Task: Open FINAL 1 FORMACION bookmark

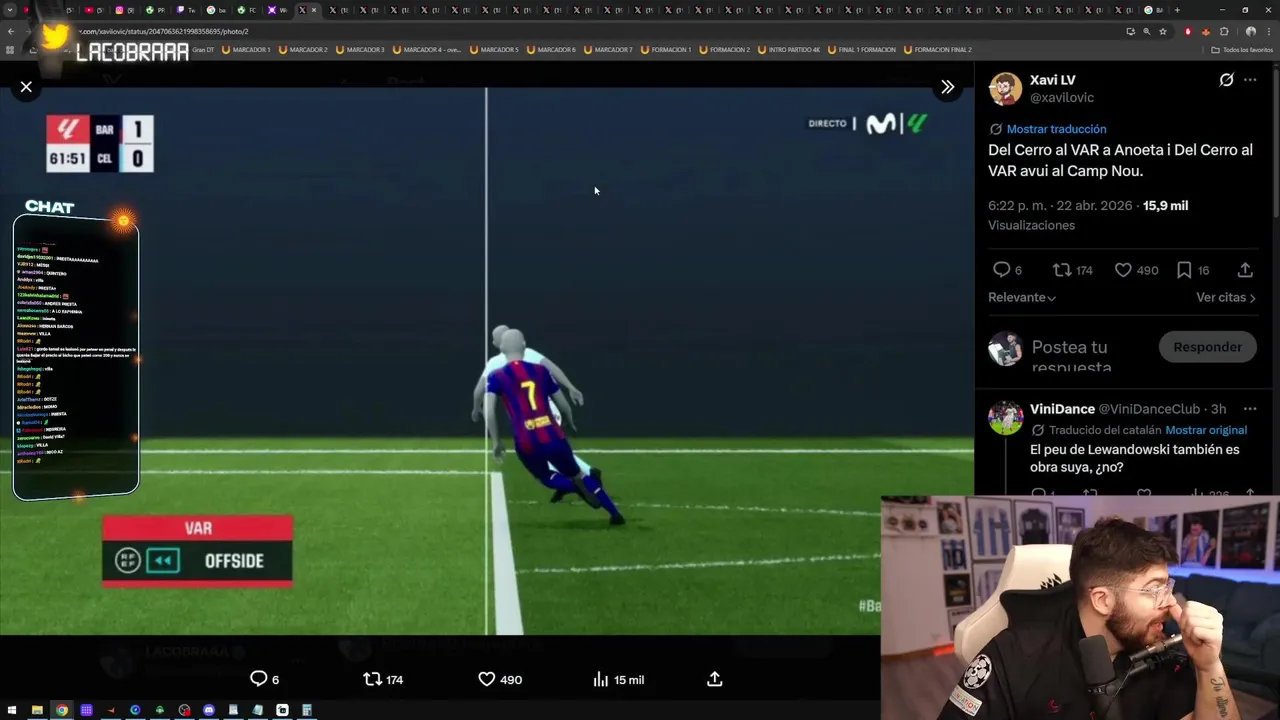Action: (862, 49)
